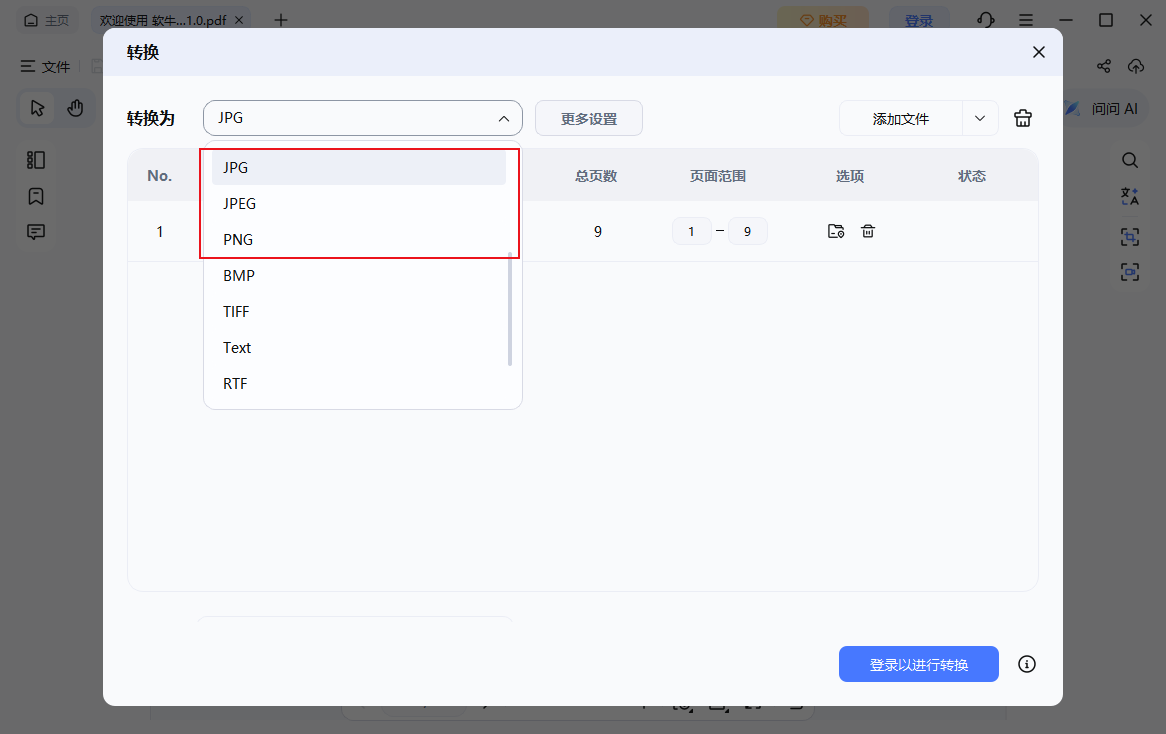Activate the hand pan tool
Screen dimensions: 1166x734
[x=75, y=109]
